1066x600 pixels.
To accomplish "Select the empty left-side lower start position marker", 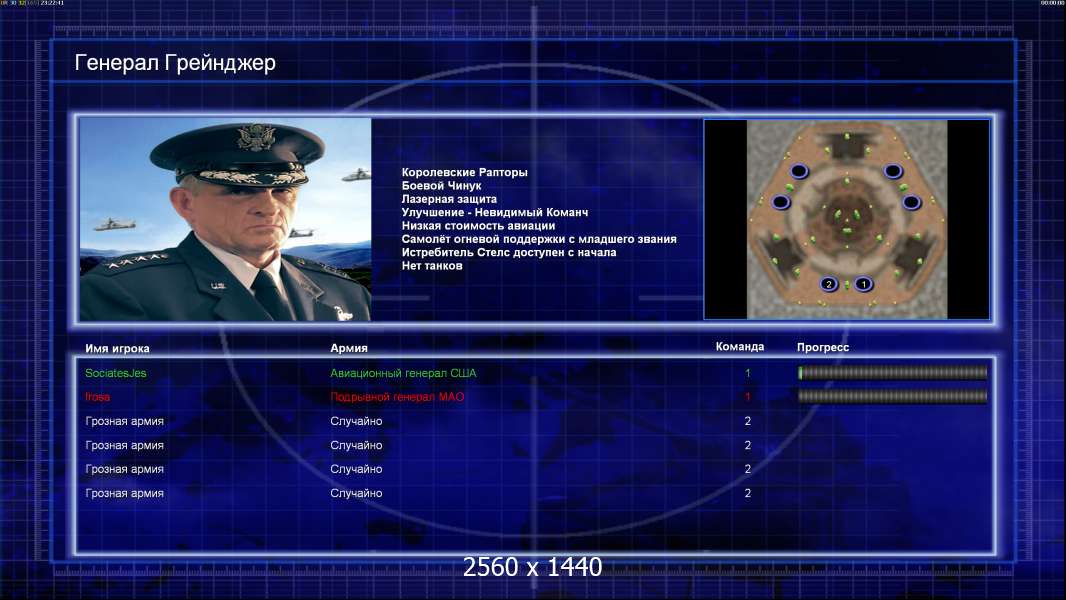I will [x=781, y=202].
